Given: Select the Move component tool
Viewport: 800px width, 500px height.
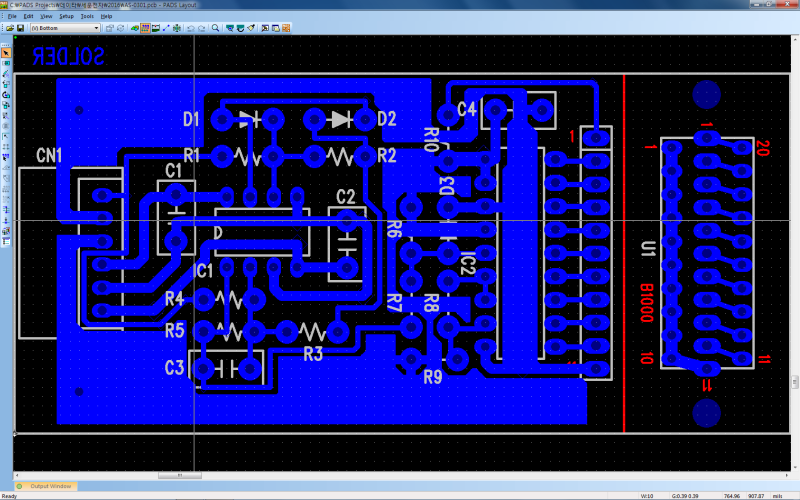Looking at the screenshot, I should pyautogui.click(x=6, y=63).
